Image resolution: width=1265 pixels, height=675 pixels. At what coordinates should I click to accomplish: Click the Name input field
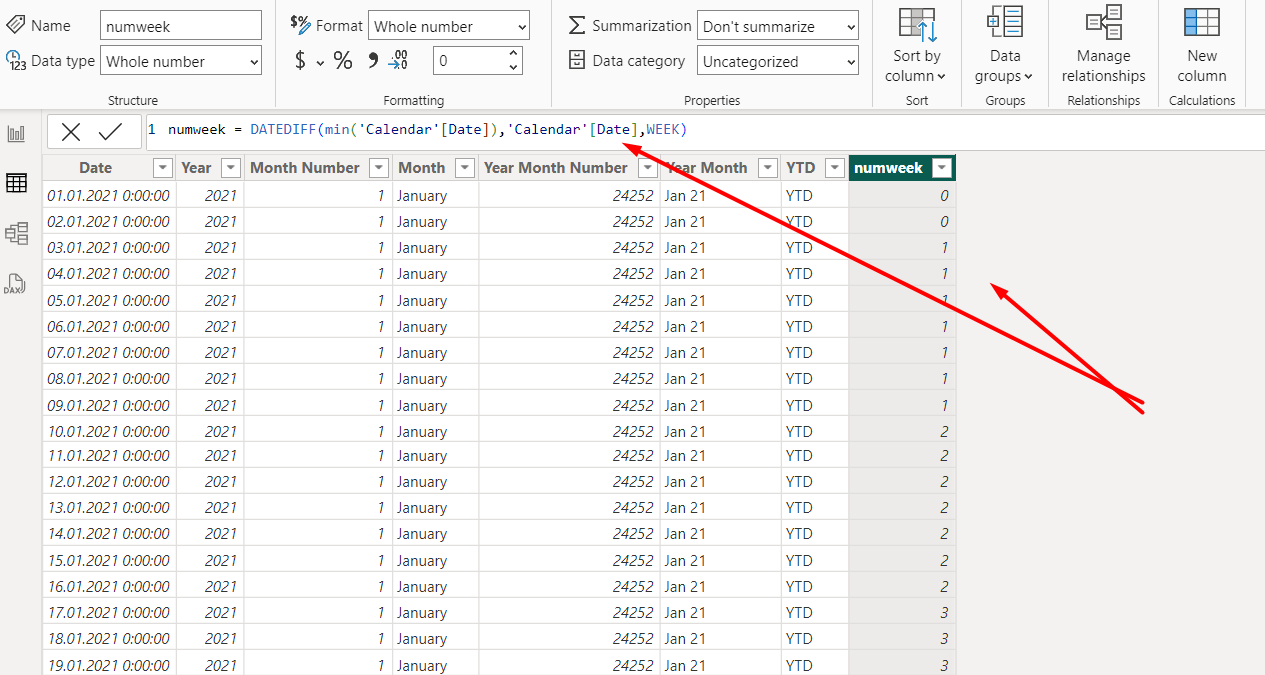click(x=181, y=25)
